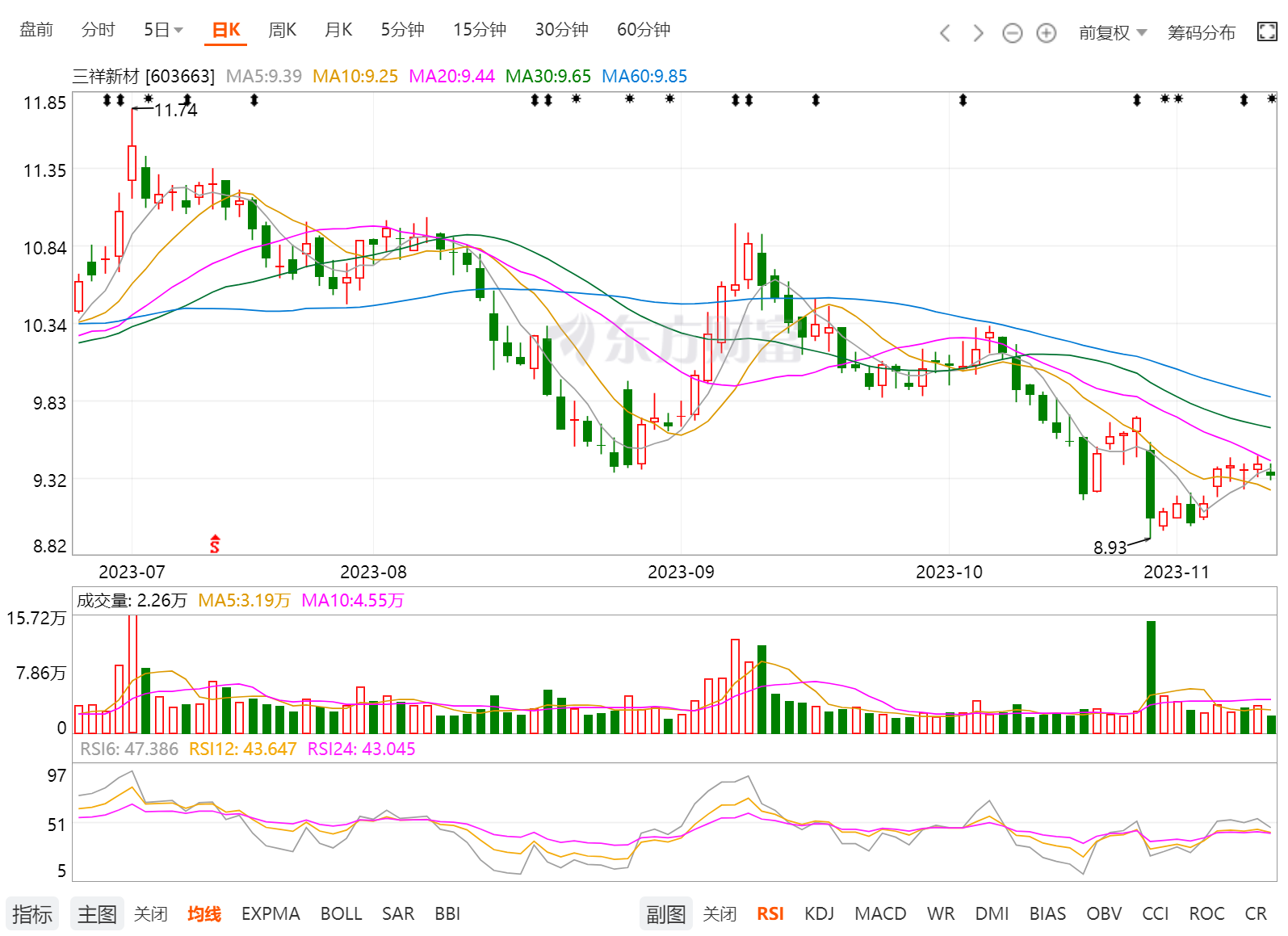This screenshot has width=1288, height=936.
Task: Expand the 5日 period dropdown
Action: pos(164,30)
